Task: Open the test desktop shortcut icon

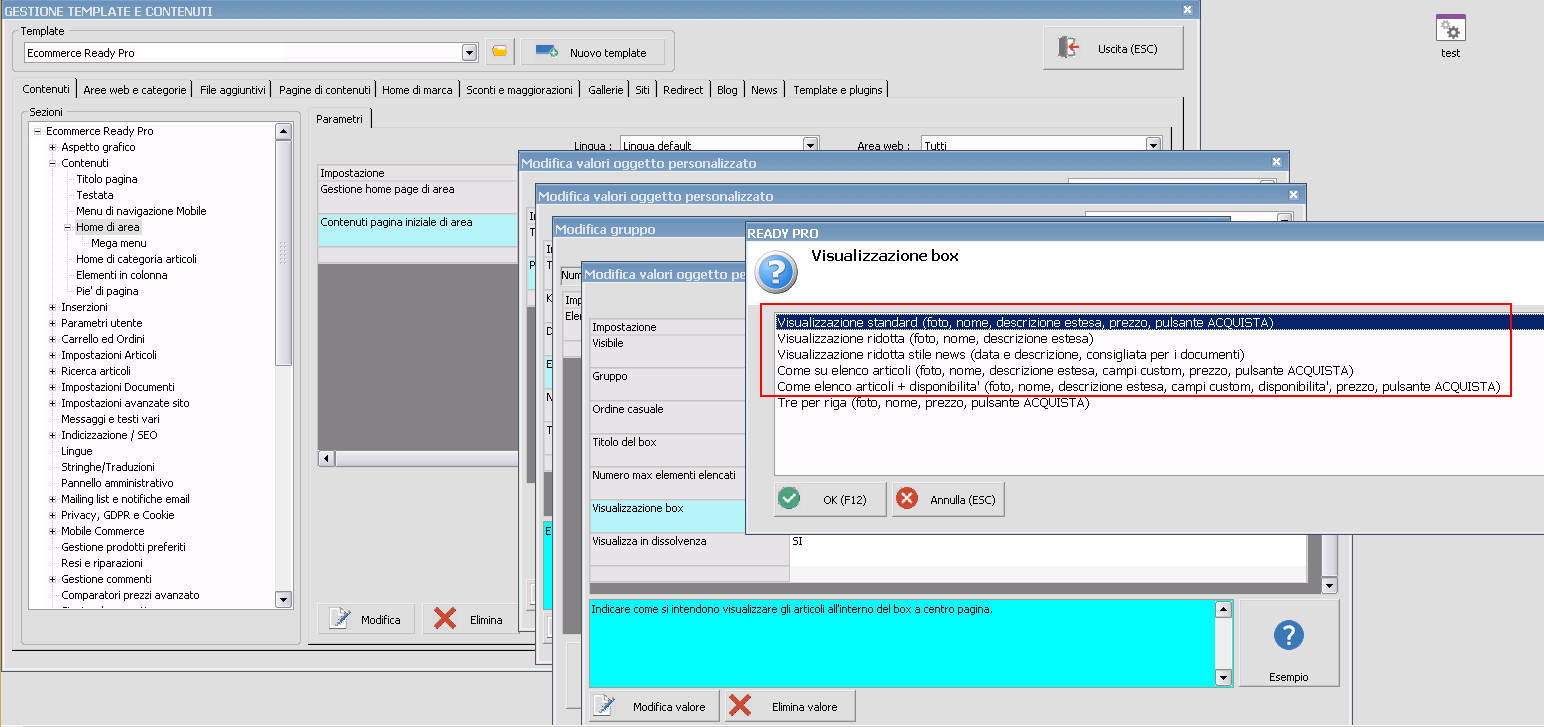Action: (1450, 37)
